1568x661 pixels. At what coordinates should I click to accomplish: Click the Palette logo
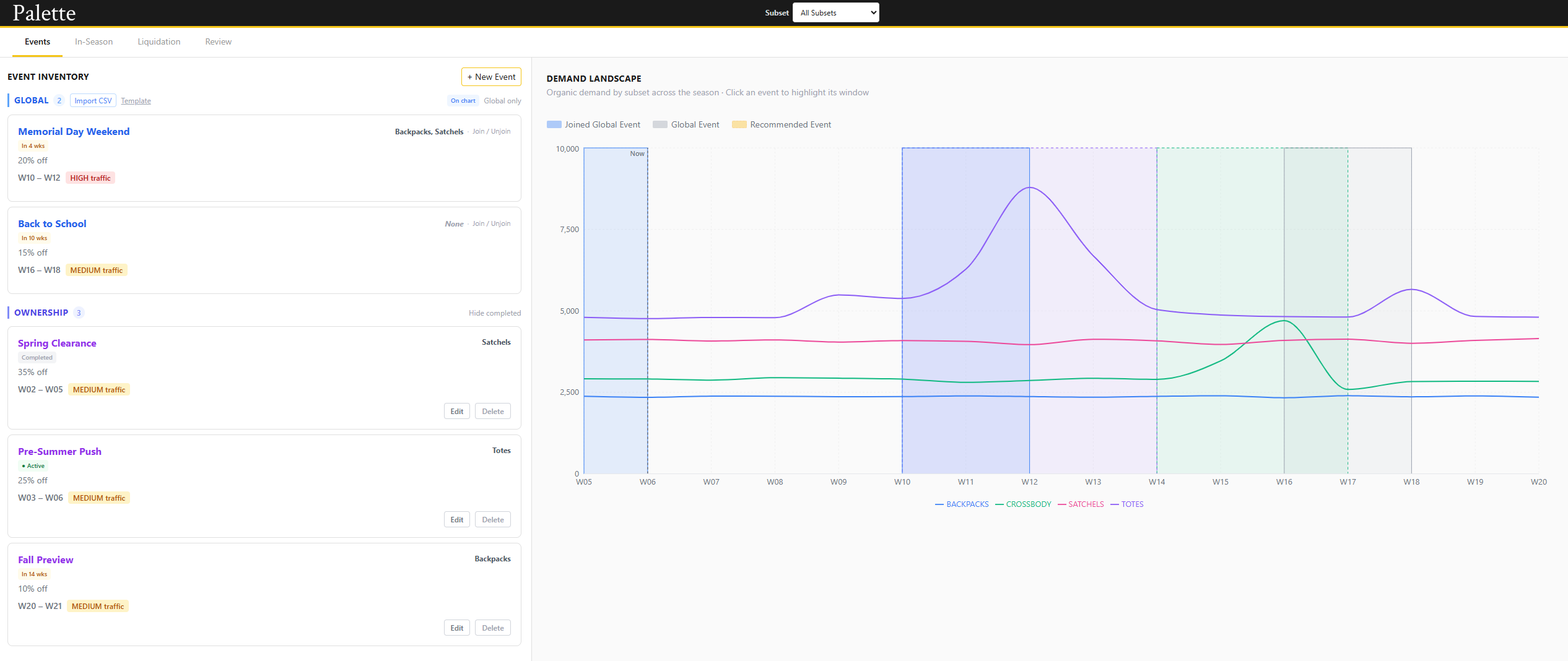[x=43, y=12]
